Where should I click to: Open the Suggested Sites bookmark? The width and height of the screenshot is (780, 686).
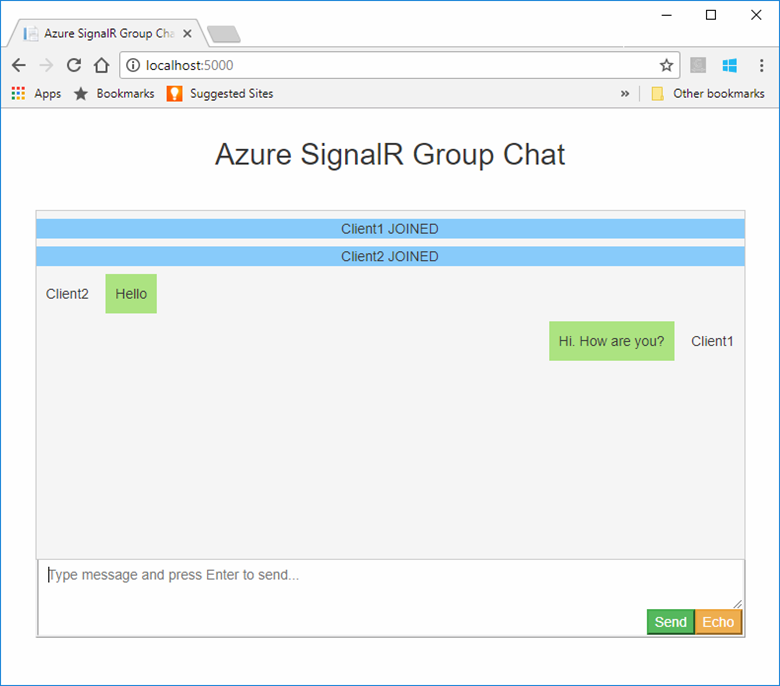tap(220, 94)
